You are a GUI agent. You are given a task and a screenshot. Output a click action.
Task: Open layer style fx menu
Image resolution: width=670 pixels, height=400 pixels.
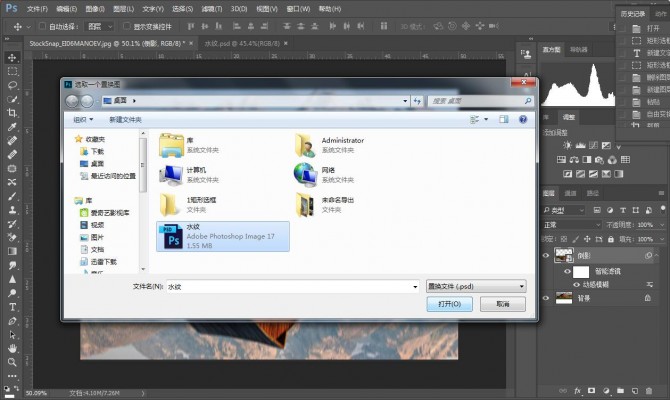(x=578, y=391)
